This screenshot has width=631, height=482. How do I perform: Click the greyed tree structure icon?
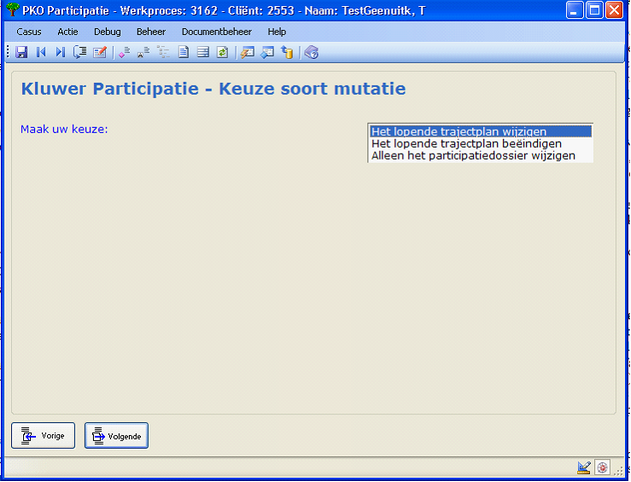tap(163, 52)
